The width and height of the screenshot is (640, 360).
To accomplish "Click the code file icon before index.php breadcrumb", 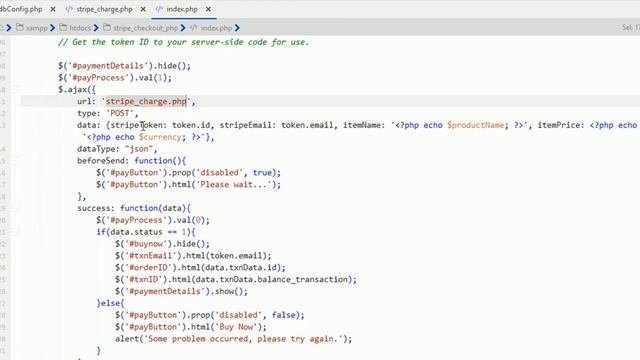I will tap(194, 27).
